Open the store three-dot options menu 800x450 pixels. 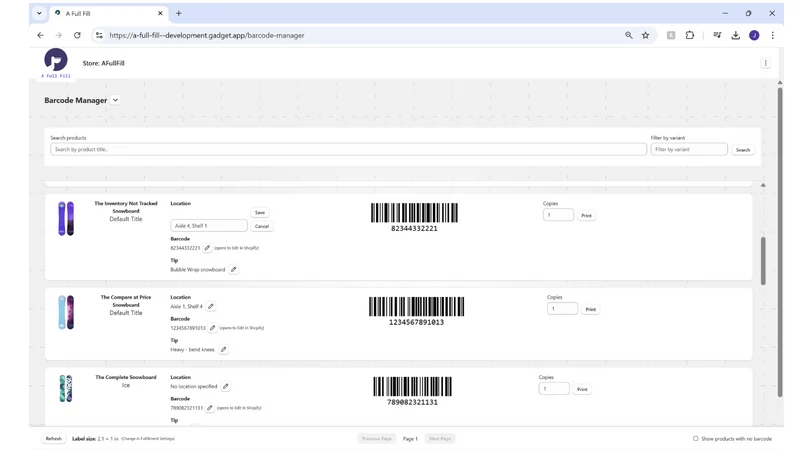pos(765,63)
